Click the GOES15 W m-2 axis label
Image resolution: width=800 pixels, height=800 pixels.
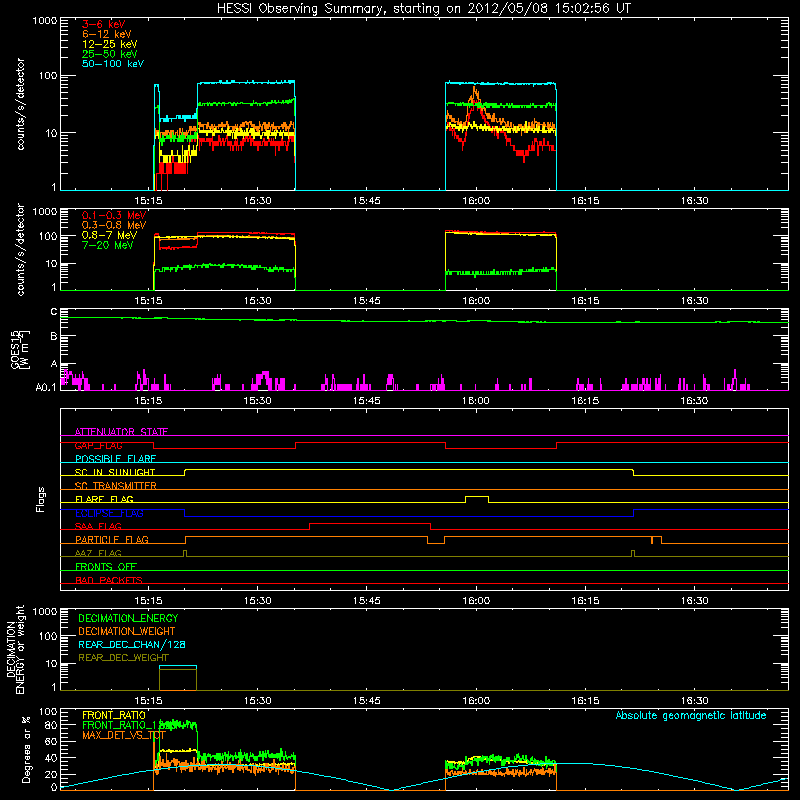pyautogui.click(x=20, y=349)
